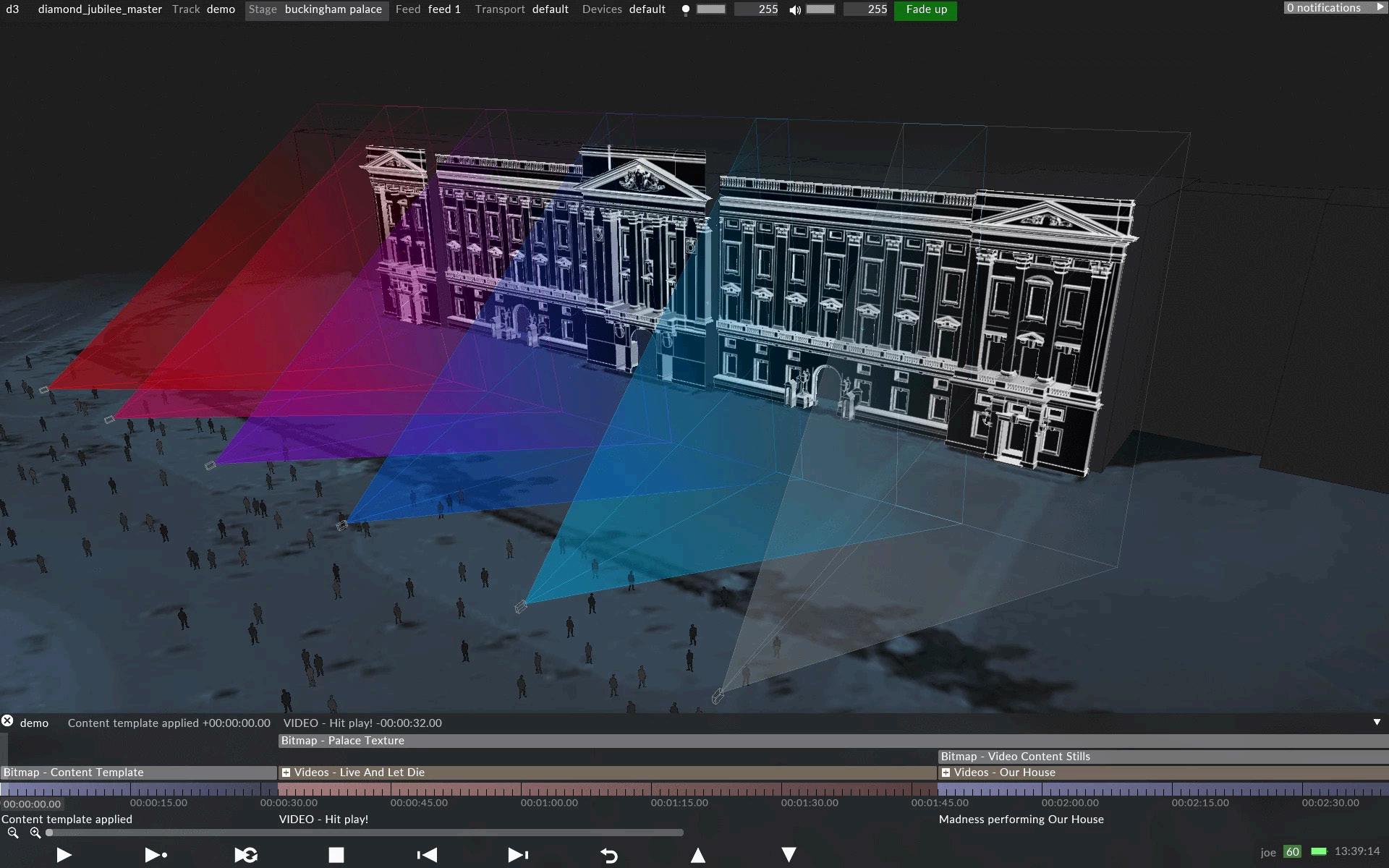Open the 0 notifications panel
This screenshot has width=1389, height=868.
tap(1333, 8)
